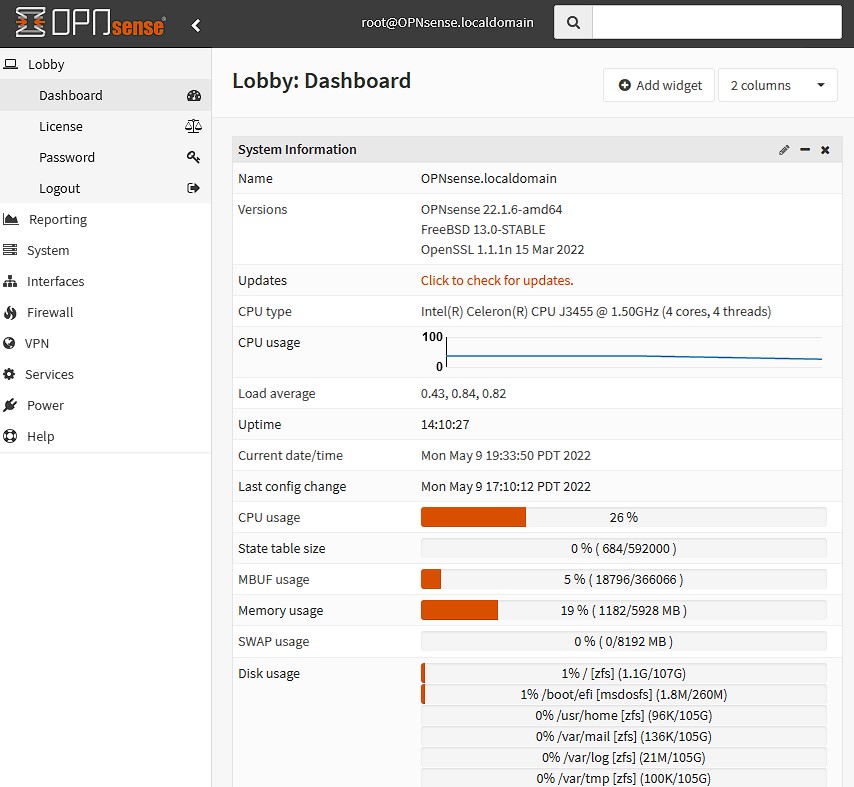
Task: Click the Add widget button
Action: [659, 85]
